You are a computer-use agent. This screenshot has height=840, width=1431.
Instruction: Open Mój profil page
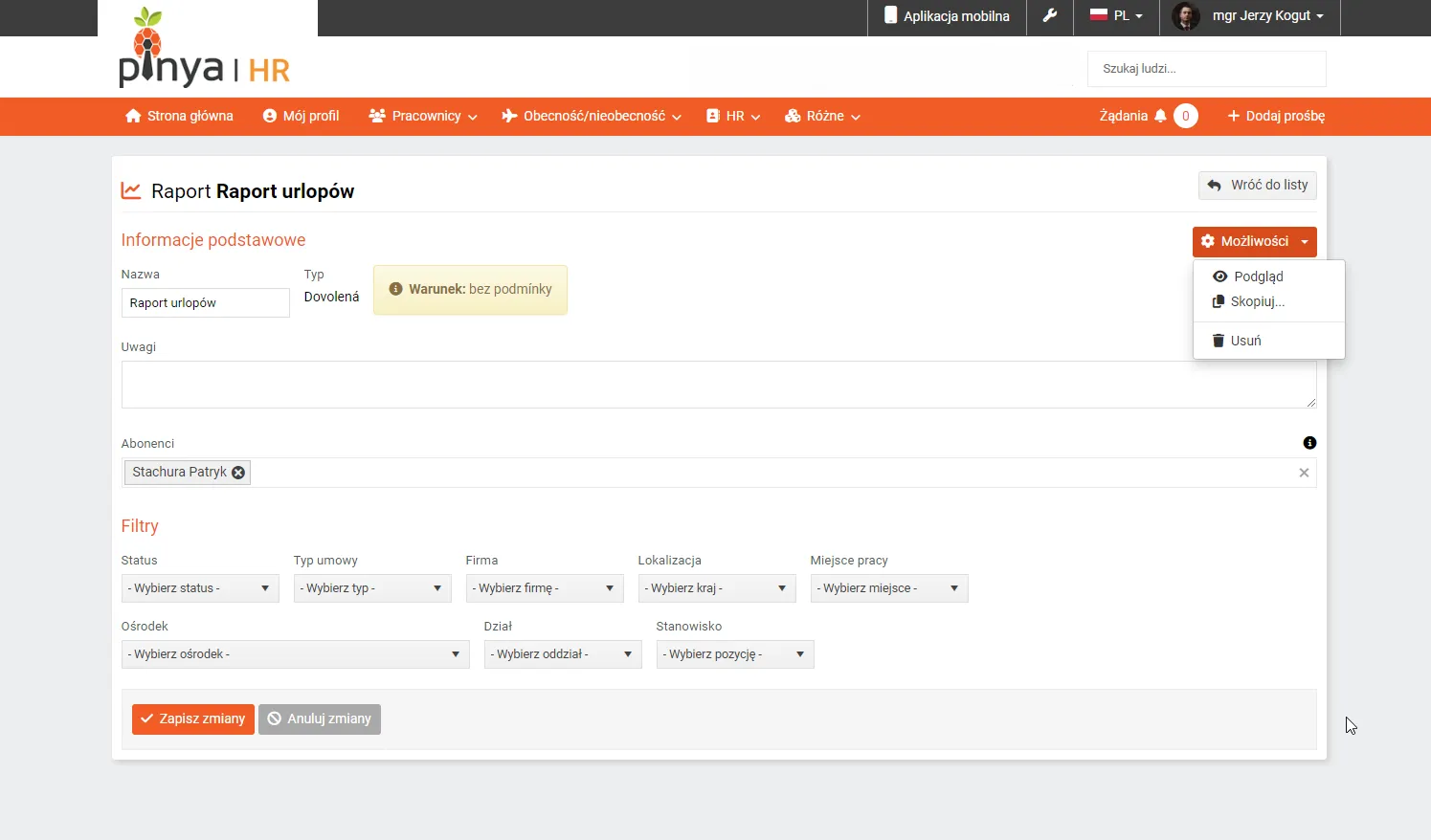[302, 116]
